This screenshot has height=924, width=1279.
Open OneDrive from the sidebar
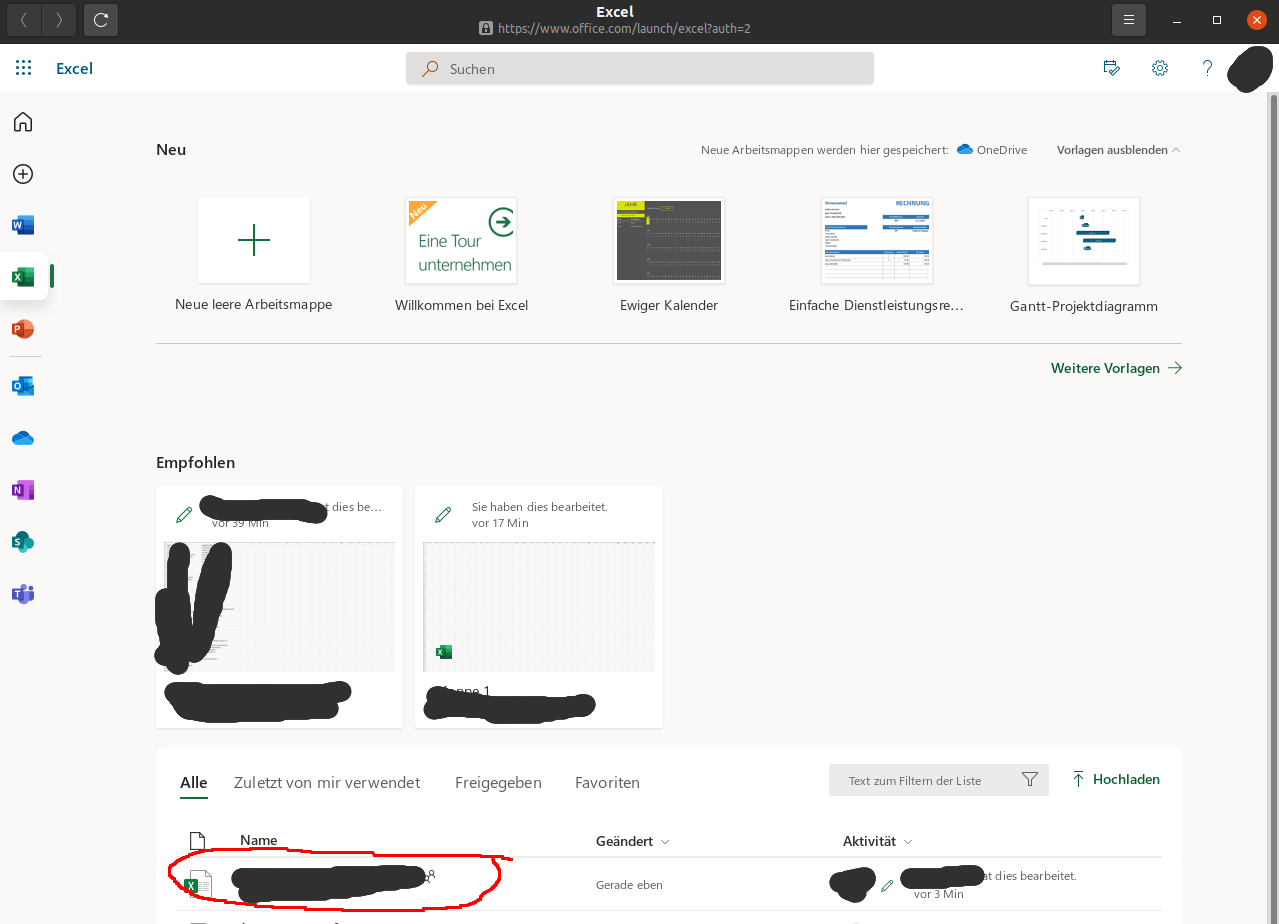point(23,438)
